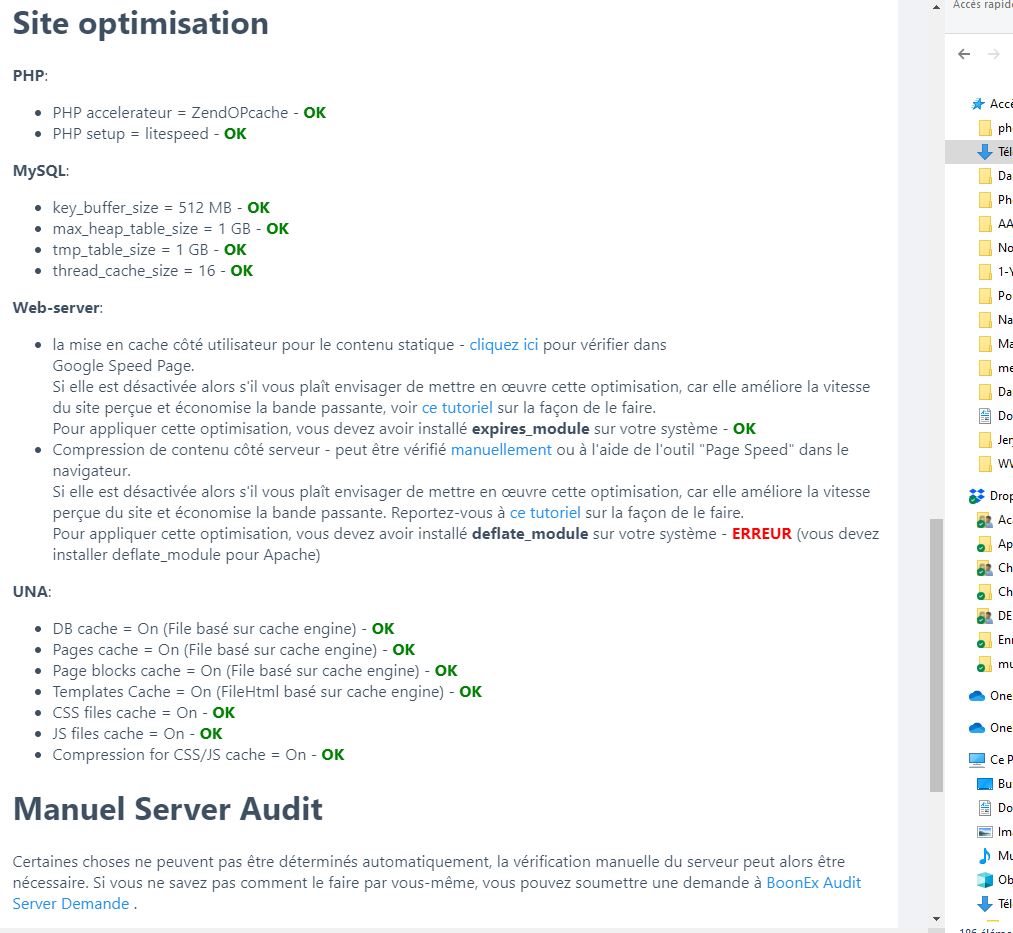Open the Dropbox icon in navigation pane
The width and height of the screenshot is (1013, 933).
pyautogui.click(x=976, y=496)
